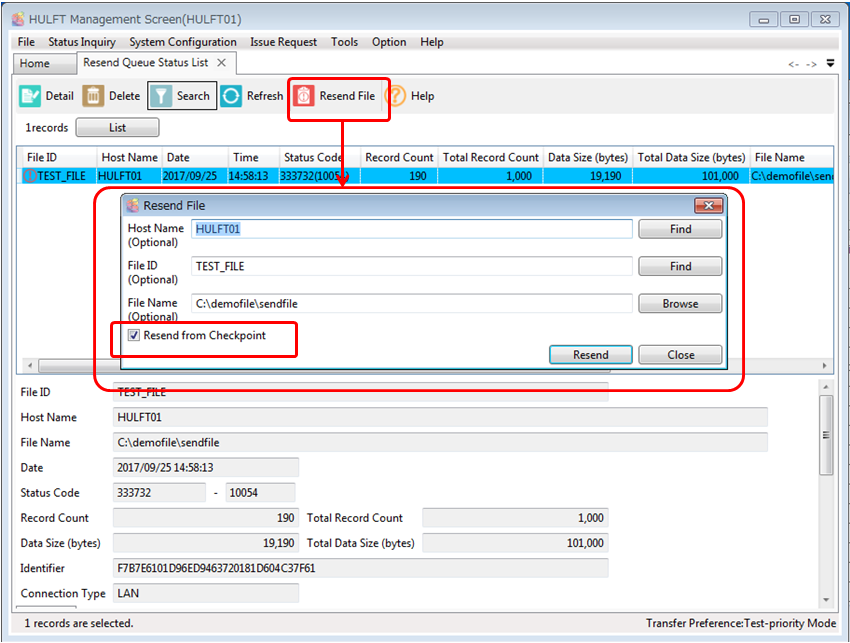Open Help via question mark icon

coord(395,96)
